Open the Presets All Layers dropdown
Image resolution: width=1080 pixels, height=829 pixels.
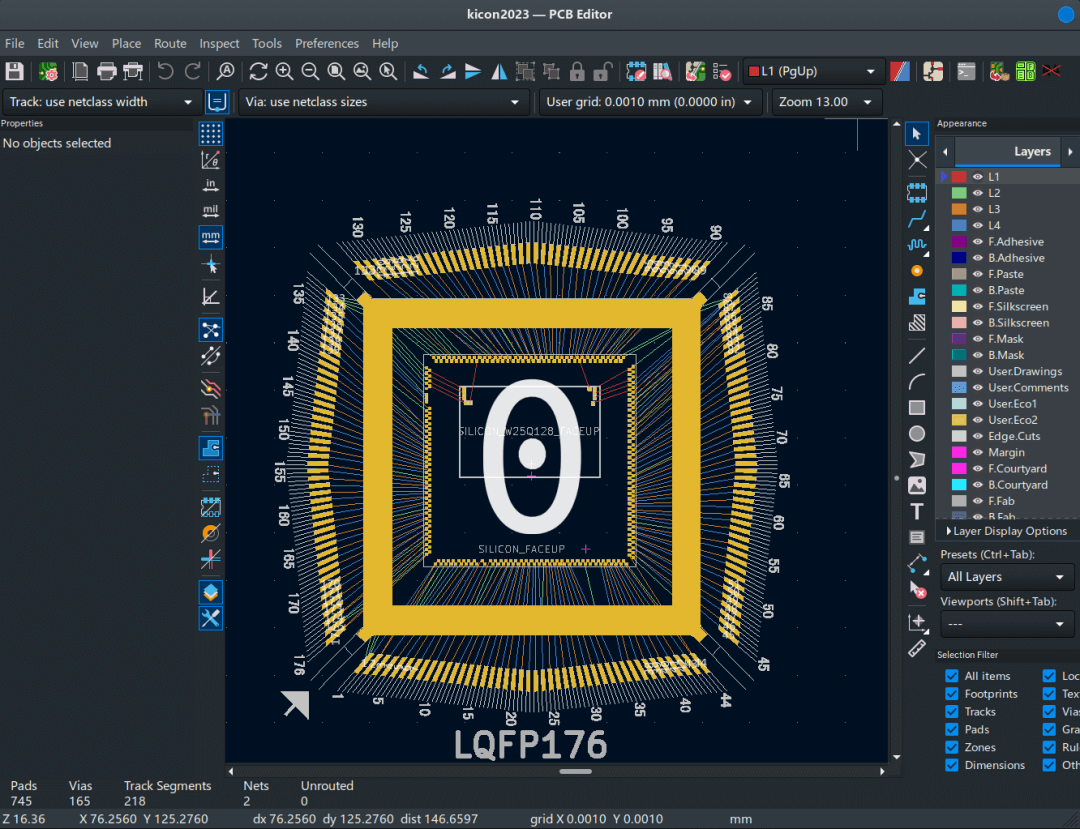click(1007, 577)
